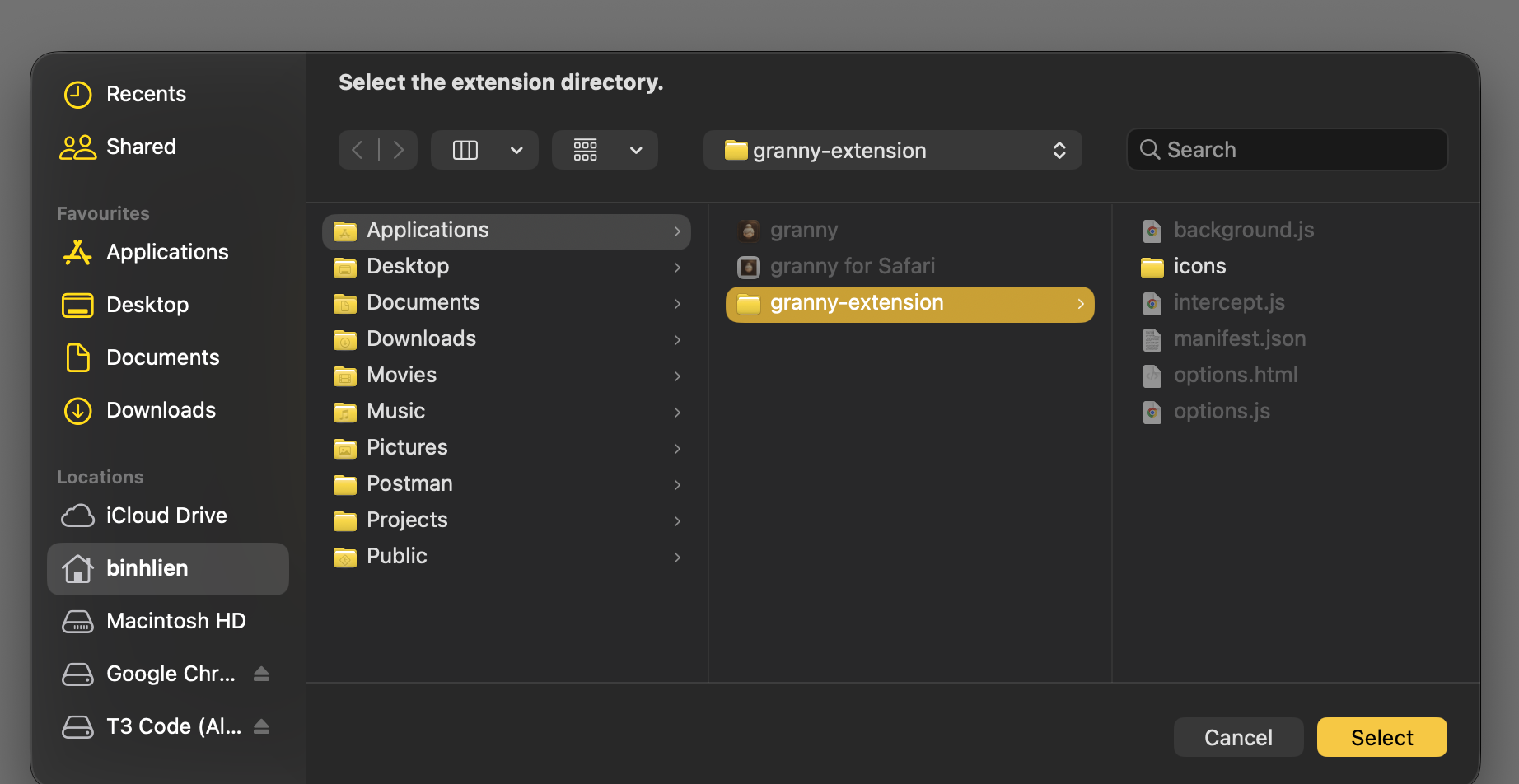
Task: Eject the Google Chrome volume
Action: click(x=261, y=674)
